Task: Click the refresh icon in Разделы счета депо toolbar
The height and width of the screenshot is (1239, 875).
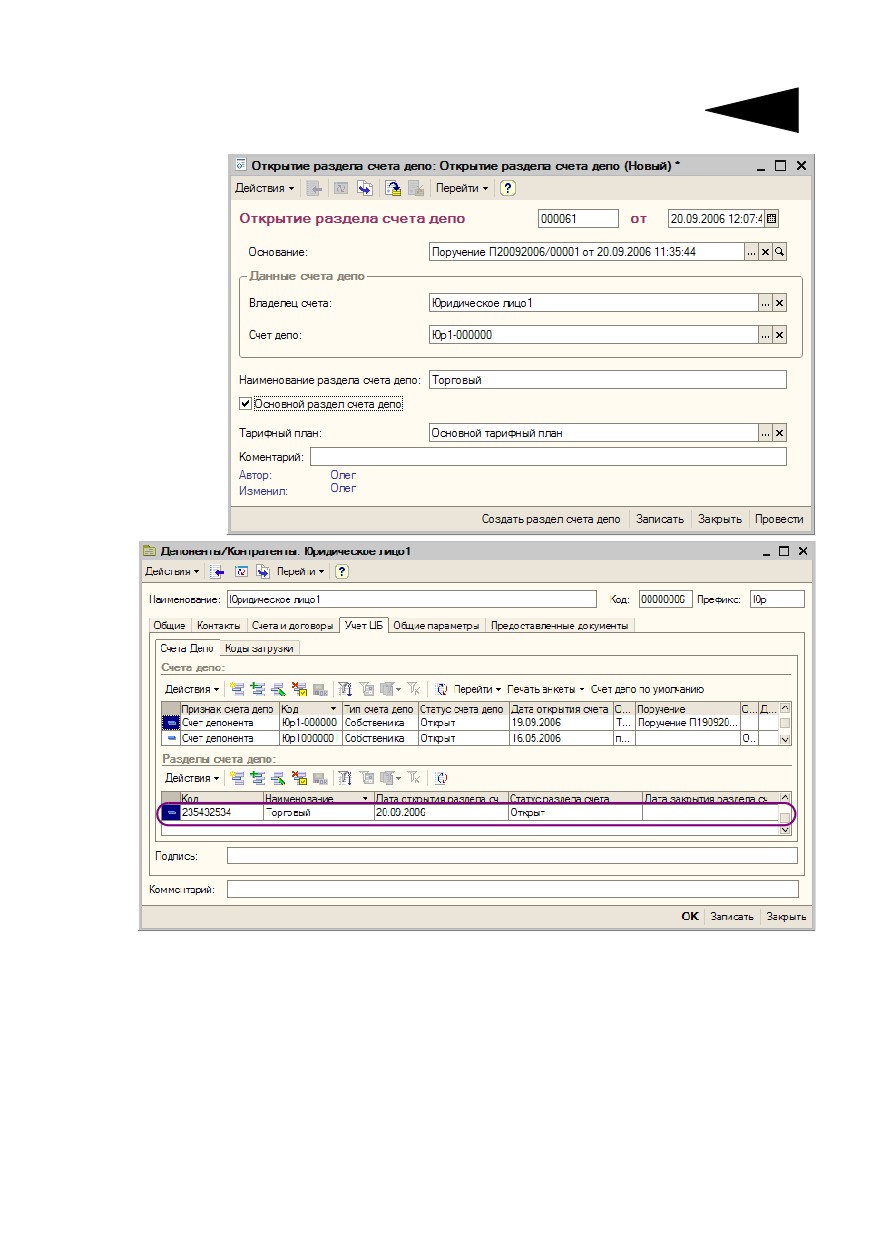Action: click(442, 778)
